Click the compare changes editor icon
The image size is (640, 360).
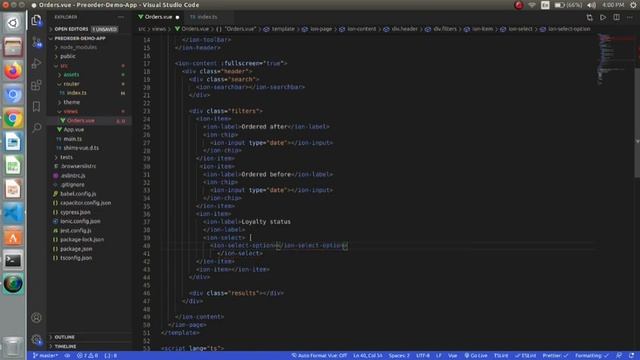(589, 17)
